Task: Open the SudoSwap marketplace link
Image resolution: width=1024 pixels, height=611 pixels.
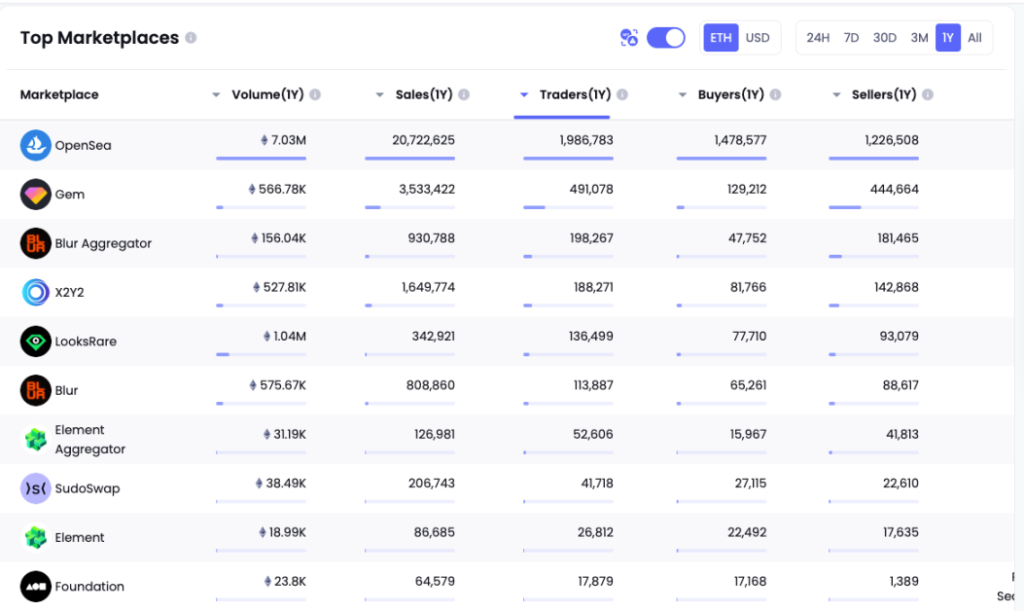Action: [x=88, y=488]
